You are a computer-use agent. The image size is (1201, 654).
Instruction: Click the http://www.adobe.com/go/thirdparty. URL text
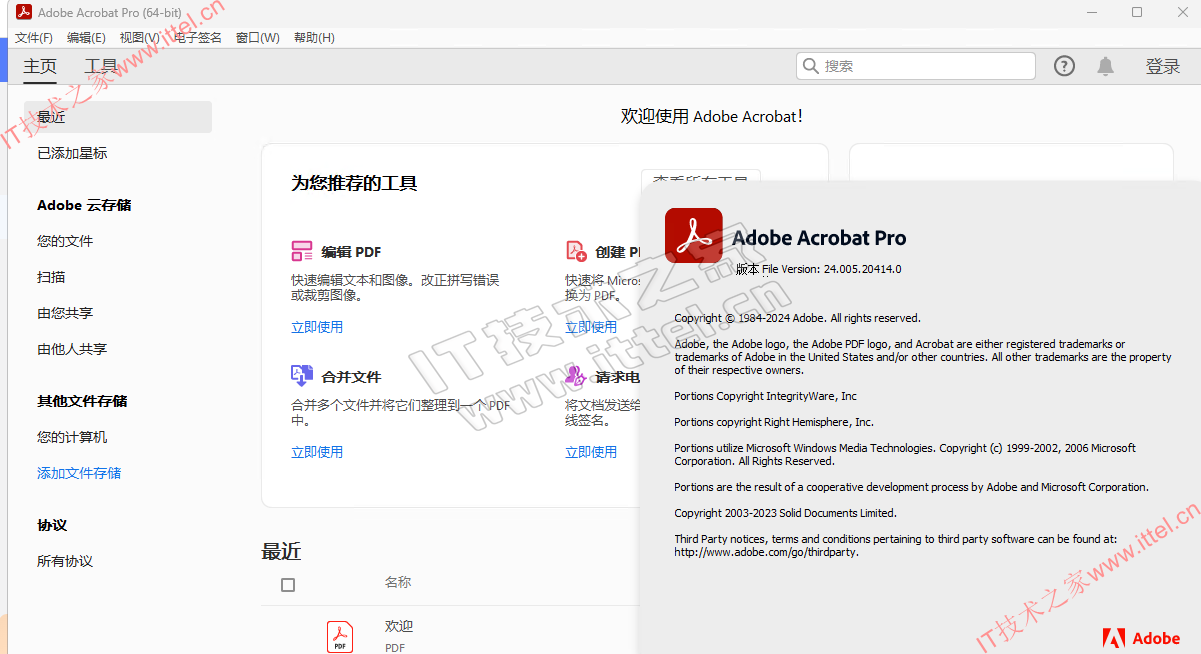pyautogui.click(x=766, y=552)
